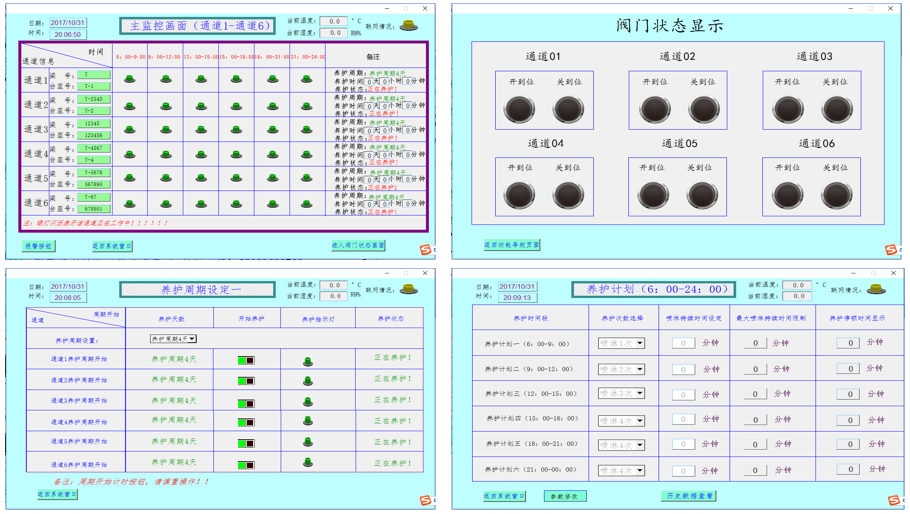
Task: Click 通道6 green lamp for 21:00-24:00
Action: [x=307, y=204]
